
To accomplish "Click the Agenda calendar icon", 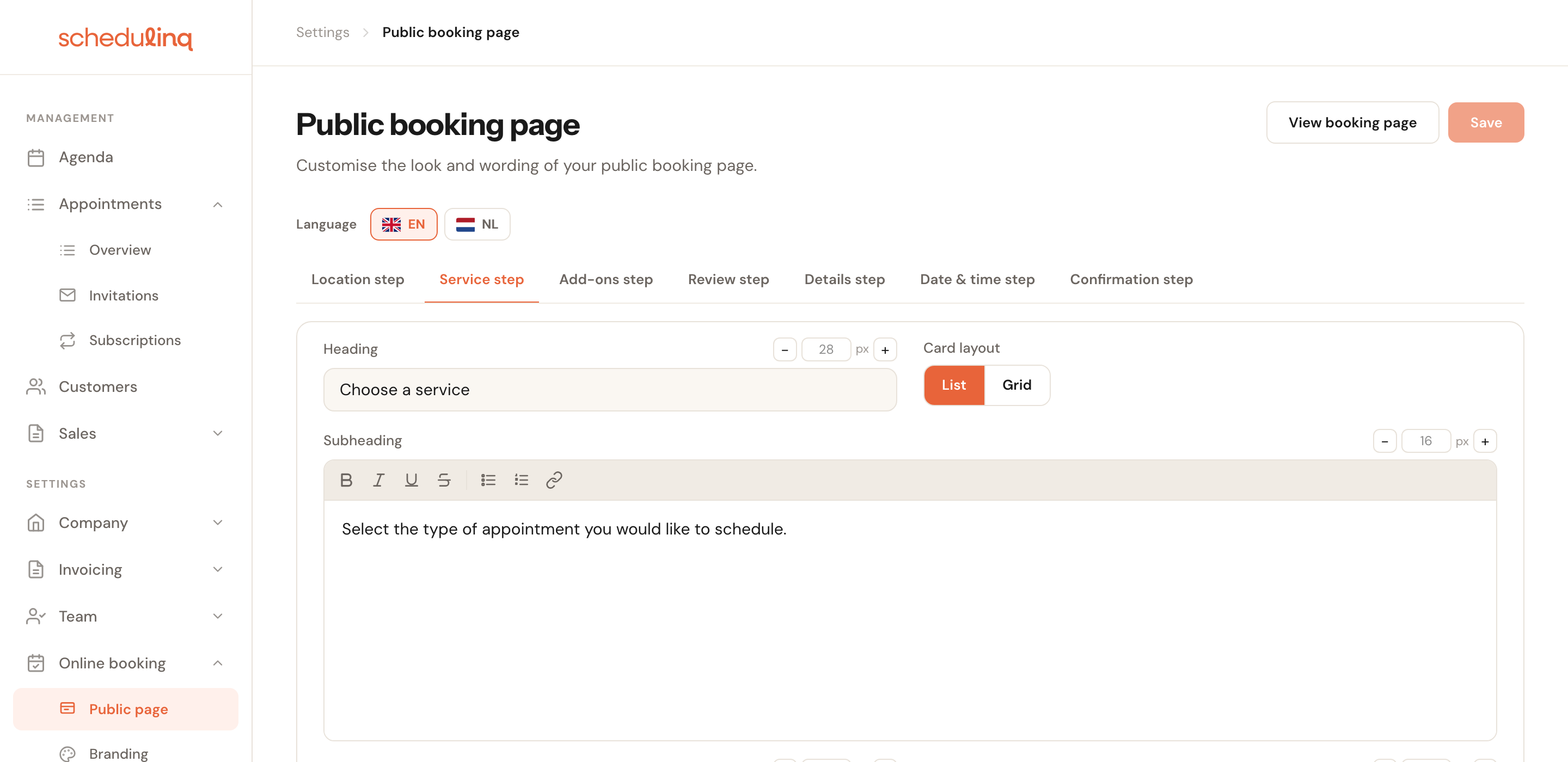I will (x=36, y=158).
